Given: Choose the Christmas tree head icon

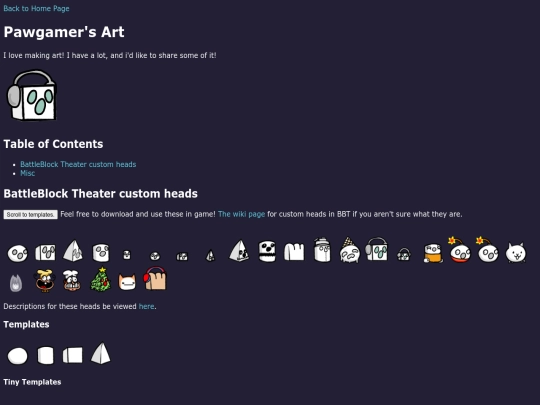Looking at the screenshot, I should pyautogui.click(x=100, y=279).
